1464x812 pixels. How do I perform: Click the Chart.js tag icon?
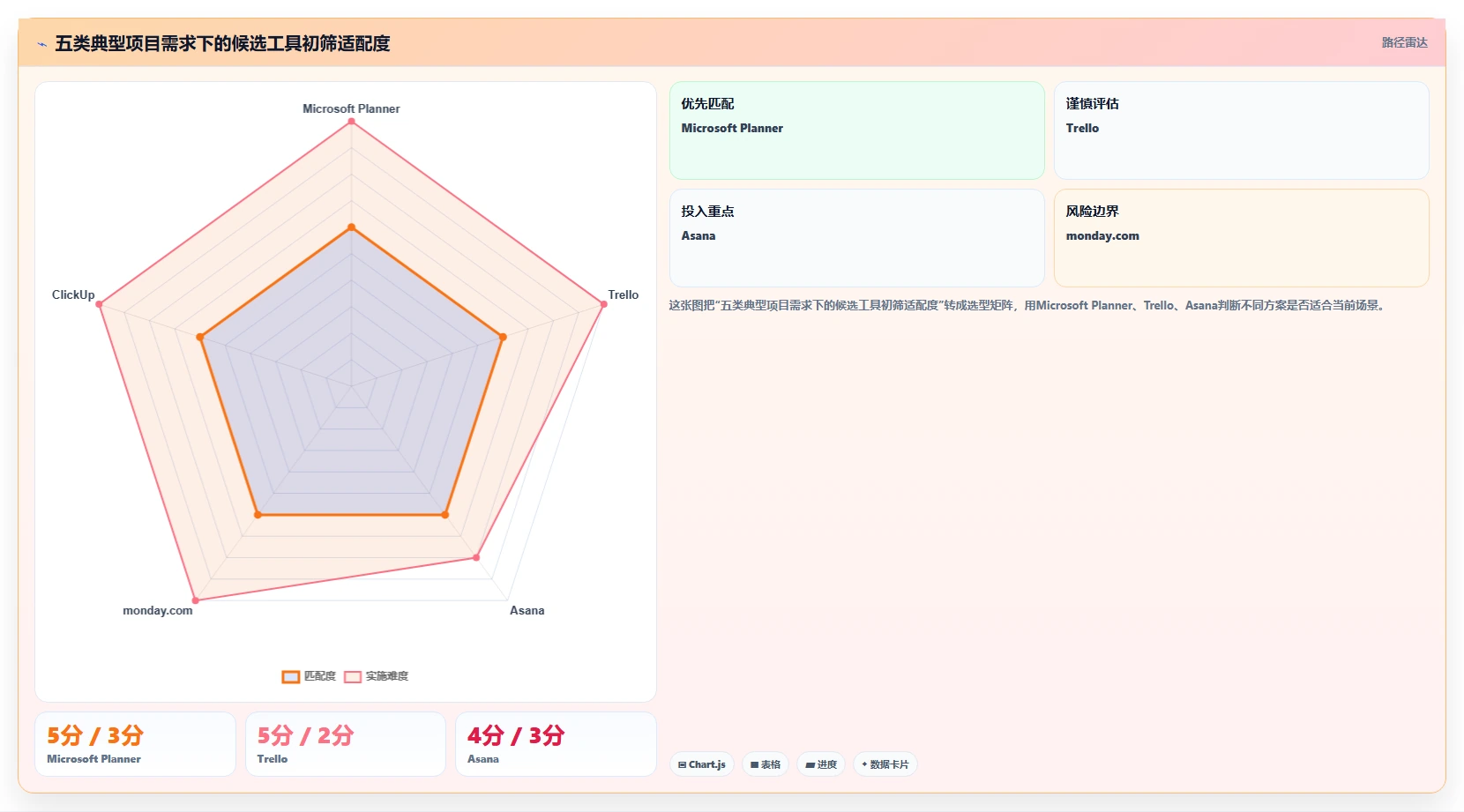(x=682, y=765)
